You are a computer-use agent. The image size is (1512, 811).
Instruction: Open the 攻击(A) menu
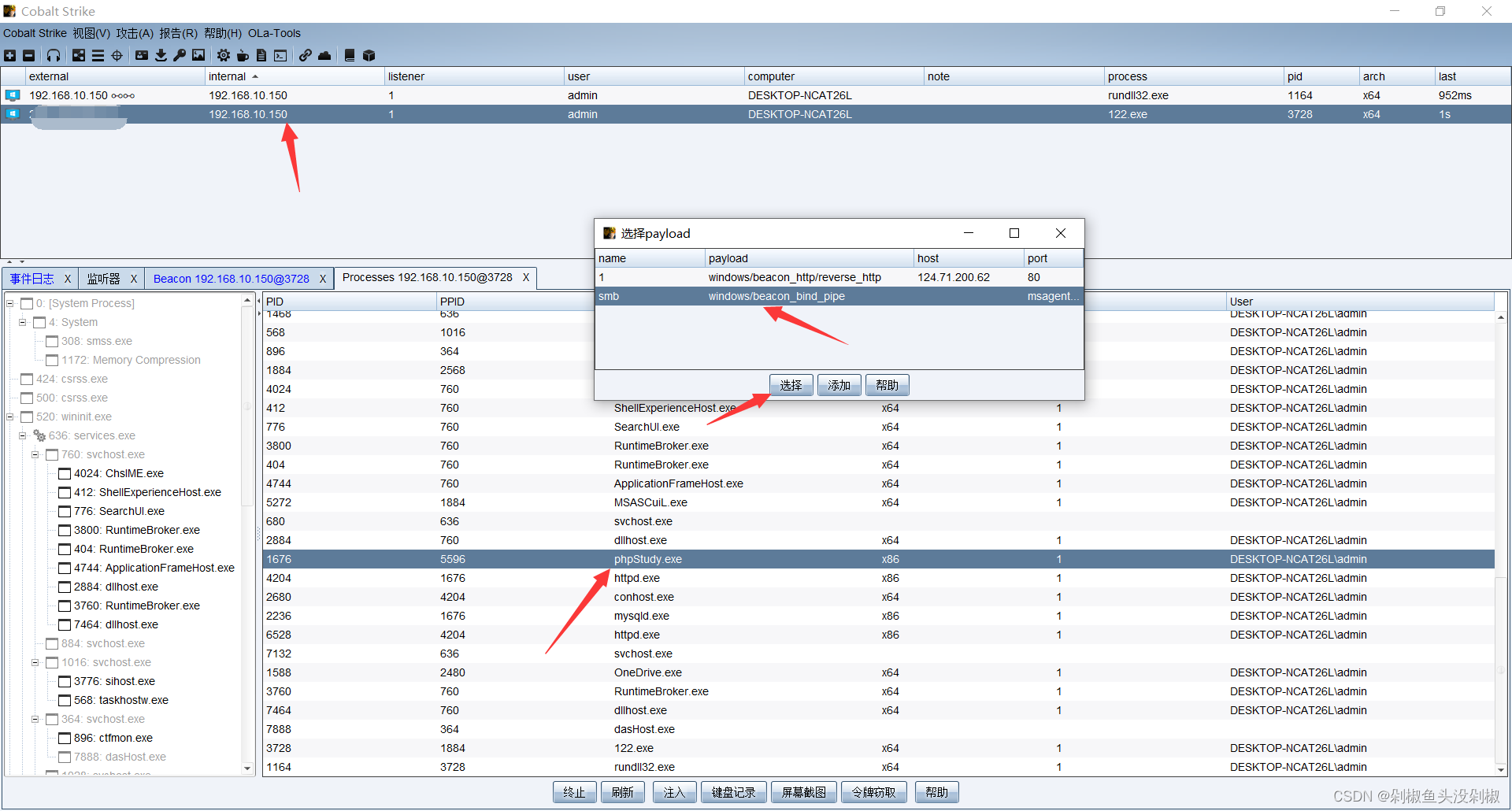pyautogui.click(x=135, y=33)
